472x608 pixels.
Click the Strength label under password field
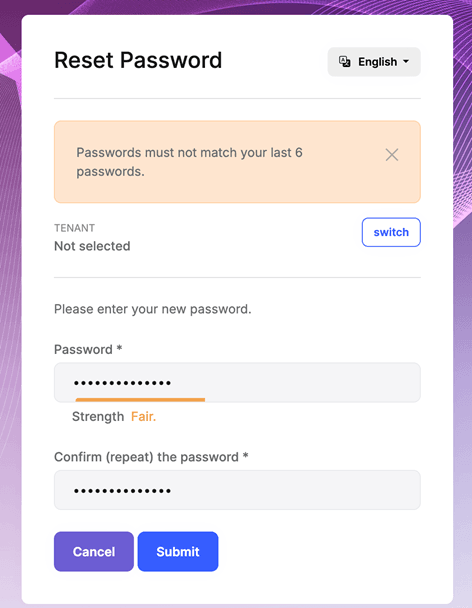[x=98, y=416]
